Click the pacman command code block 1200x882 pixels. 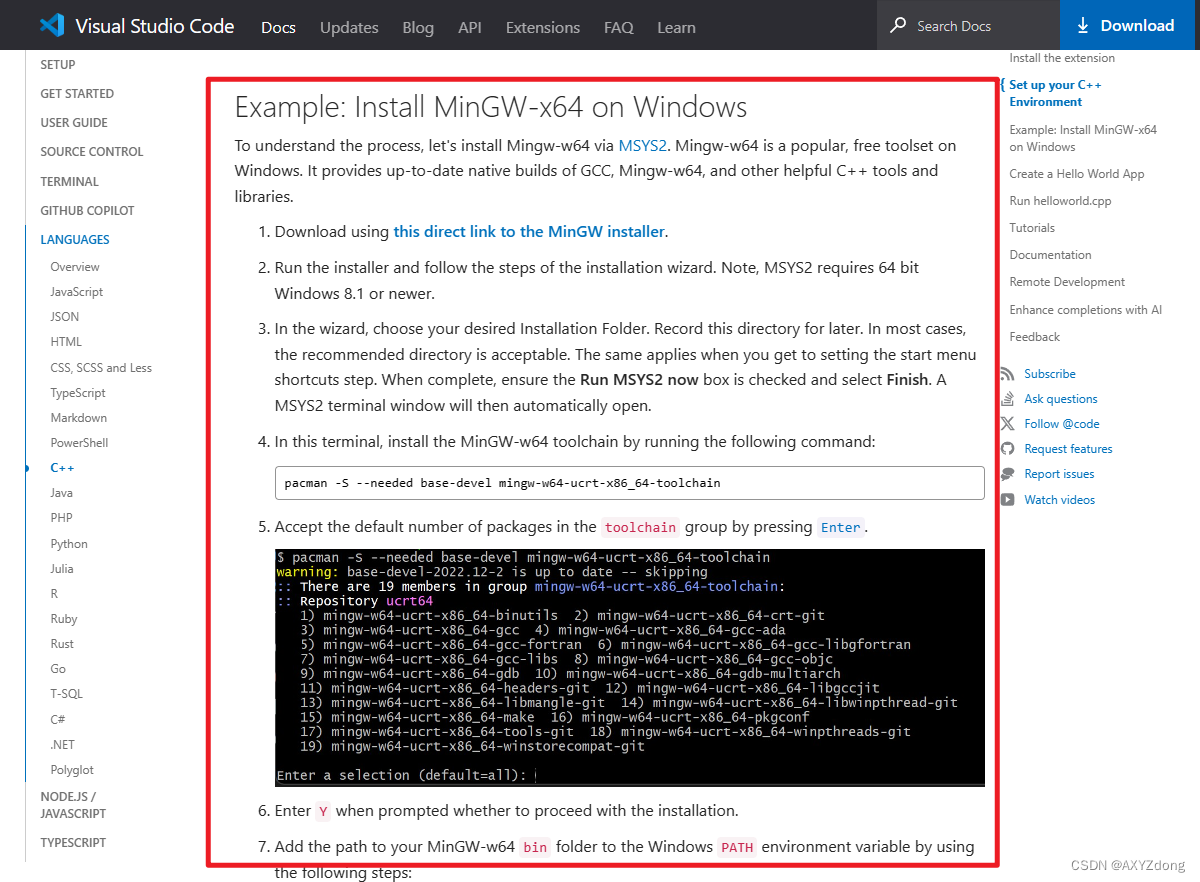(x=629, y=483)
